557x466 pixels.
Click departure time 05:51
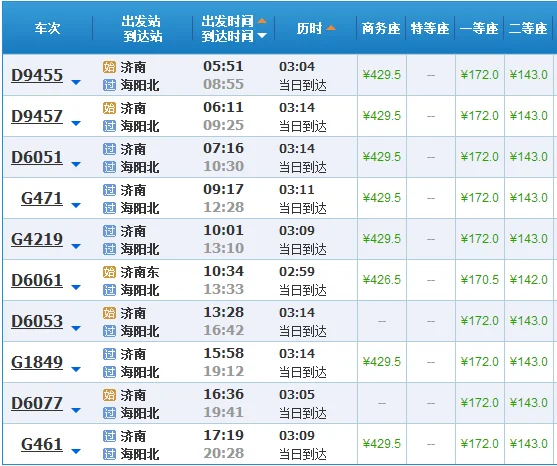tap(223, 66)
